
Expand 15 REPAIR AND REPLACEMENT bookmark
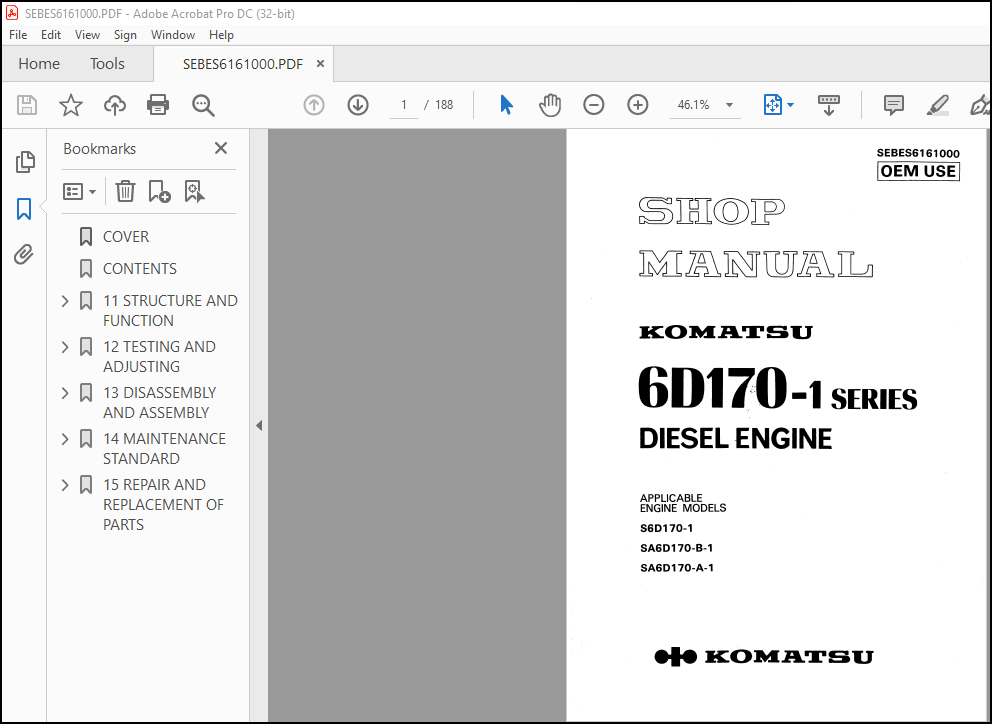click(x=65, y=485)
